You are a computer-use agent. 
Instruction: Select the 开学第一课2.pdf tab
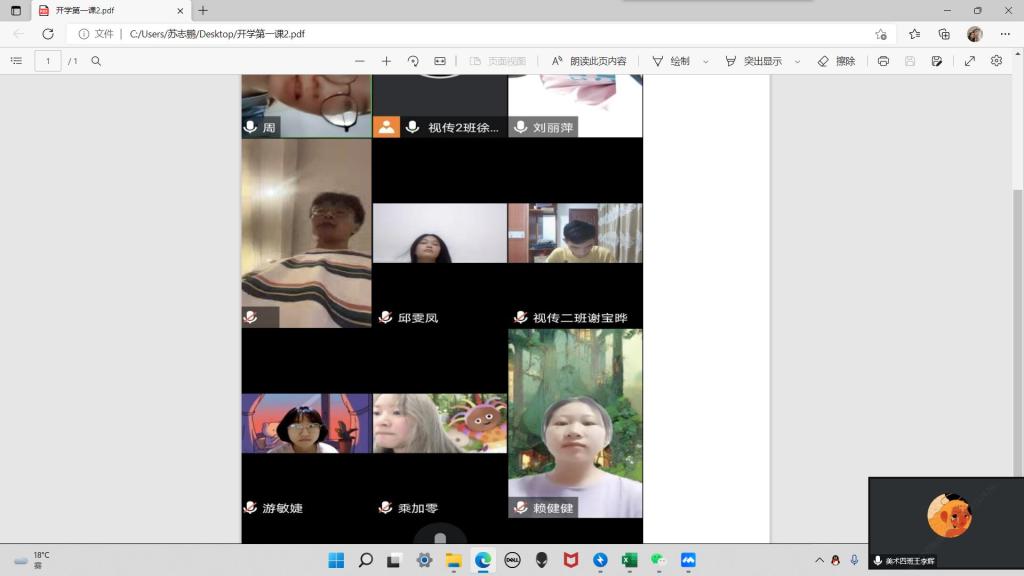[110, 10]
